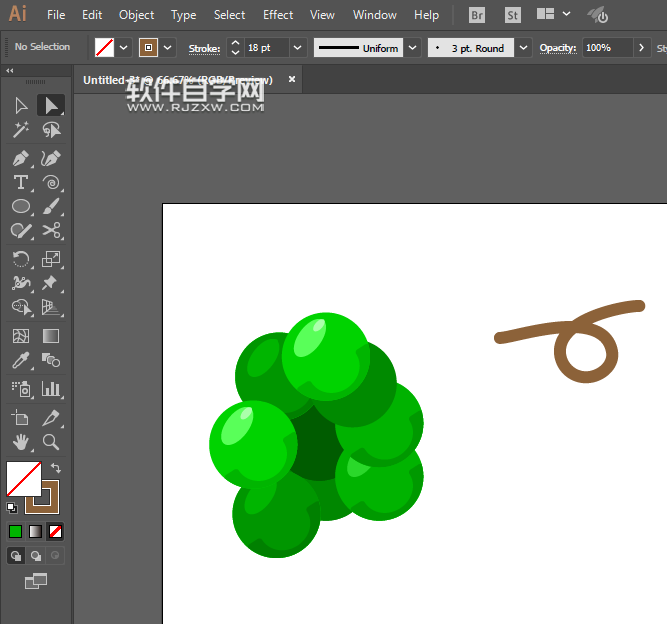Activate the Scissors tool

(x=51, y=232)
